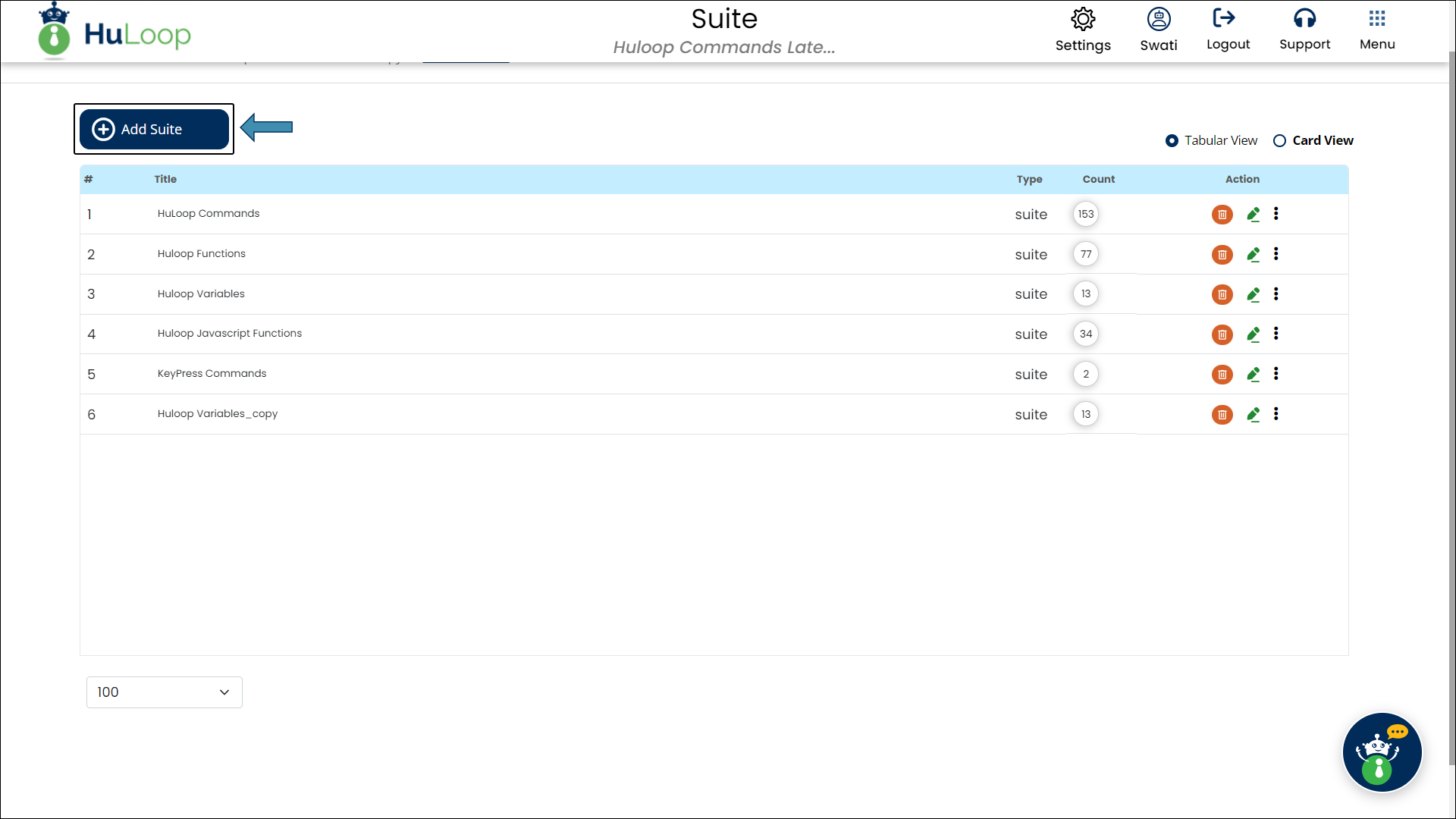Delete the Huloop Variables suite
This screenshot has width=1456, height=819.
click(1222, 294)
